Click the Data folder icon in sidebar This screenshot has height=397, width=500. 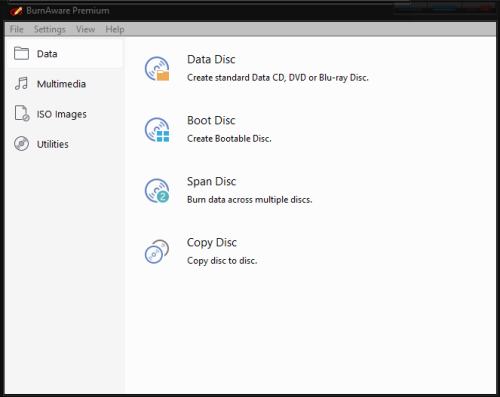[x=21, y=53]
